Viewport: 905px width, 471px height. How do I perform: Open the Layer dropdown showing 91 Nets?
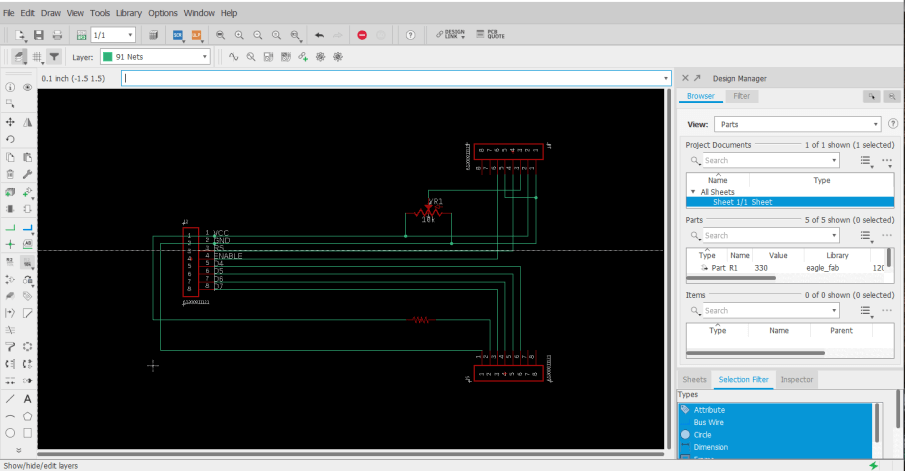(155, 57)
